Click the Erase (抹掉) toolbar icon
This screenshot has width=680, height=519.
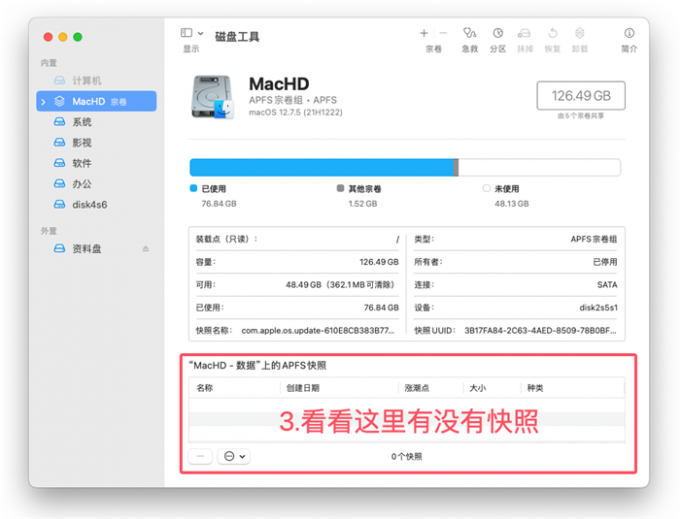(x=524, y=33)
